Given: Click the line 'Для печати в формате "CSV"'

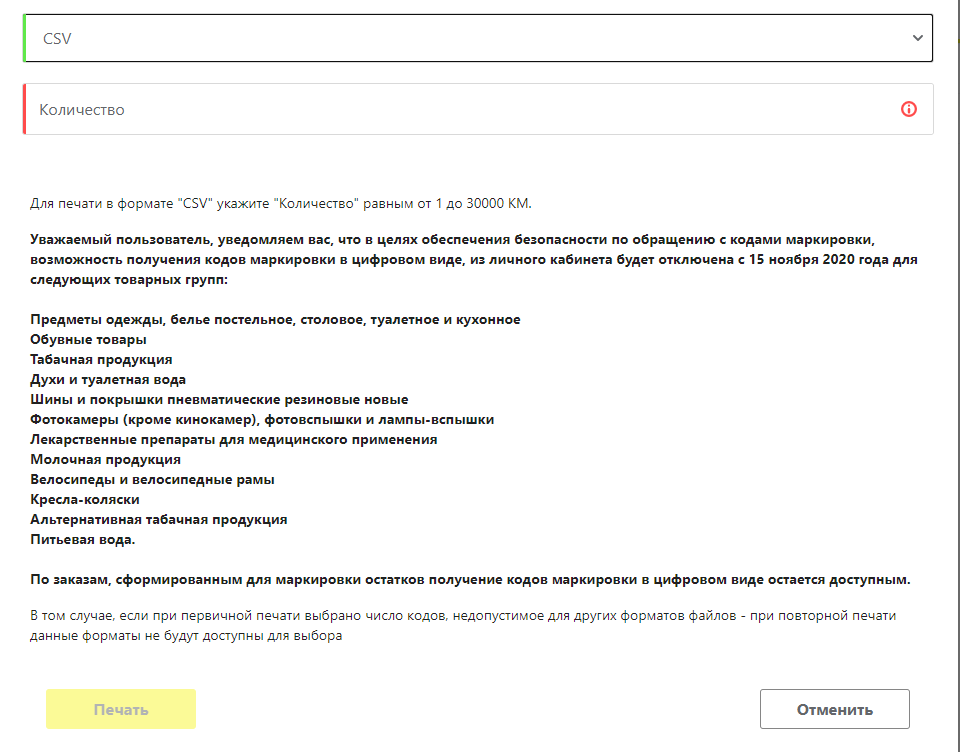Looking at the screenshot, I should pyautogui.click(x=281, y=203).
